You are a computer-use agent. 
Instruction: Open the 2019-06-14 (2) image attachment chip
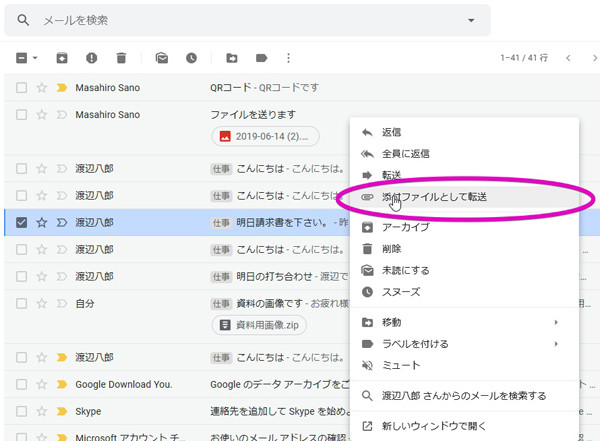tap(266, 136)
